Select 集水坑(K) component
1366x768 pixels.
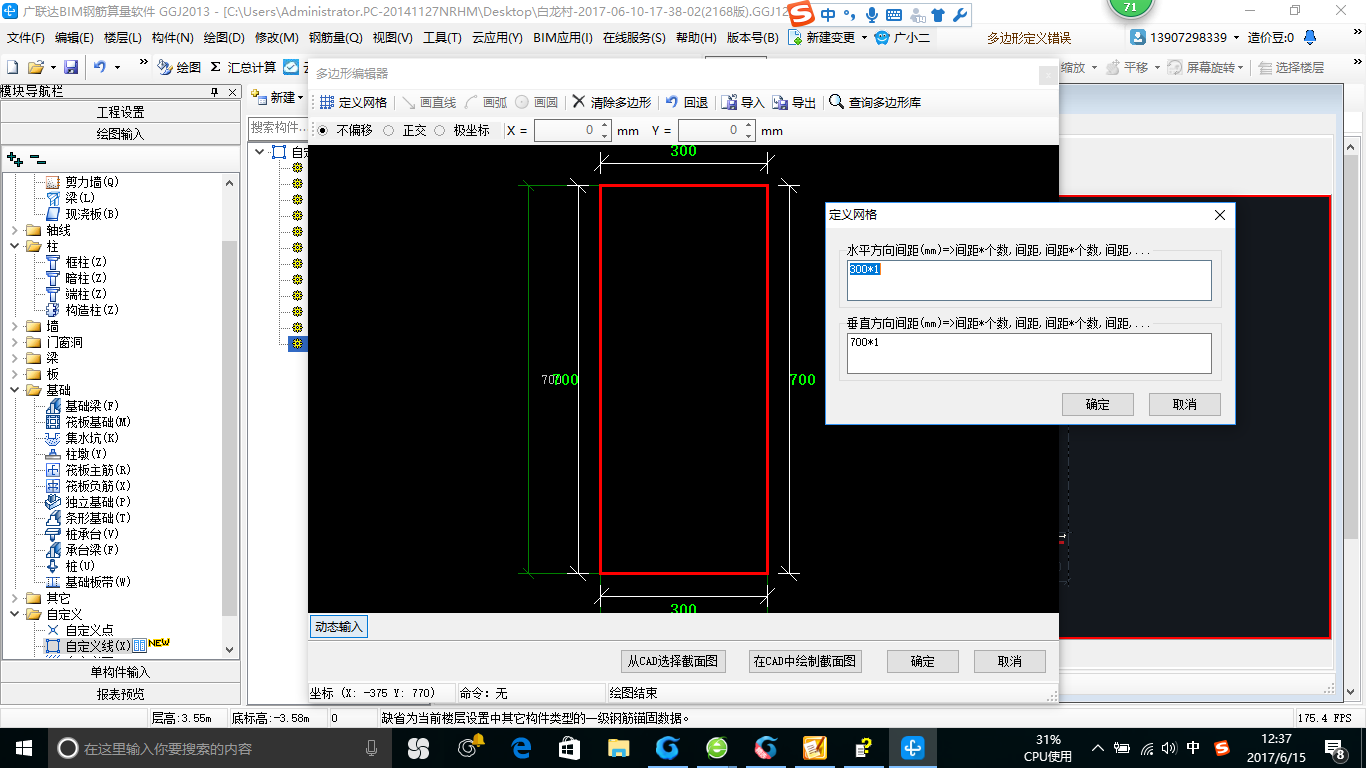[x=91, y=438]
